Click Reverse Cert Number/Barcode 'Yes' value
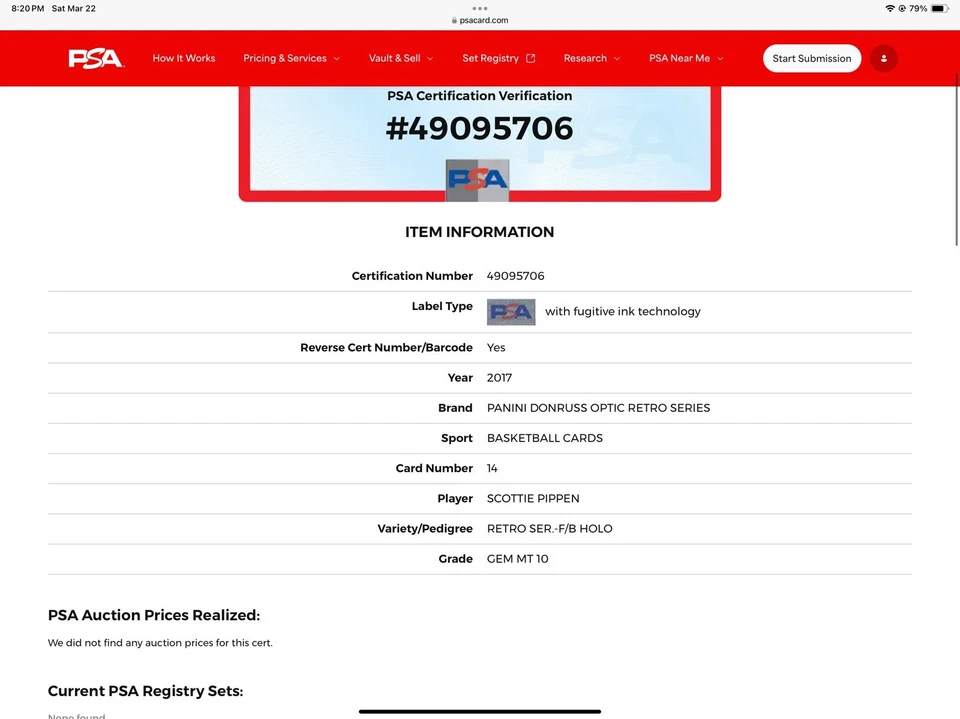The width and height of the screenshot is (960, 719). (496, 348)
